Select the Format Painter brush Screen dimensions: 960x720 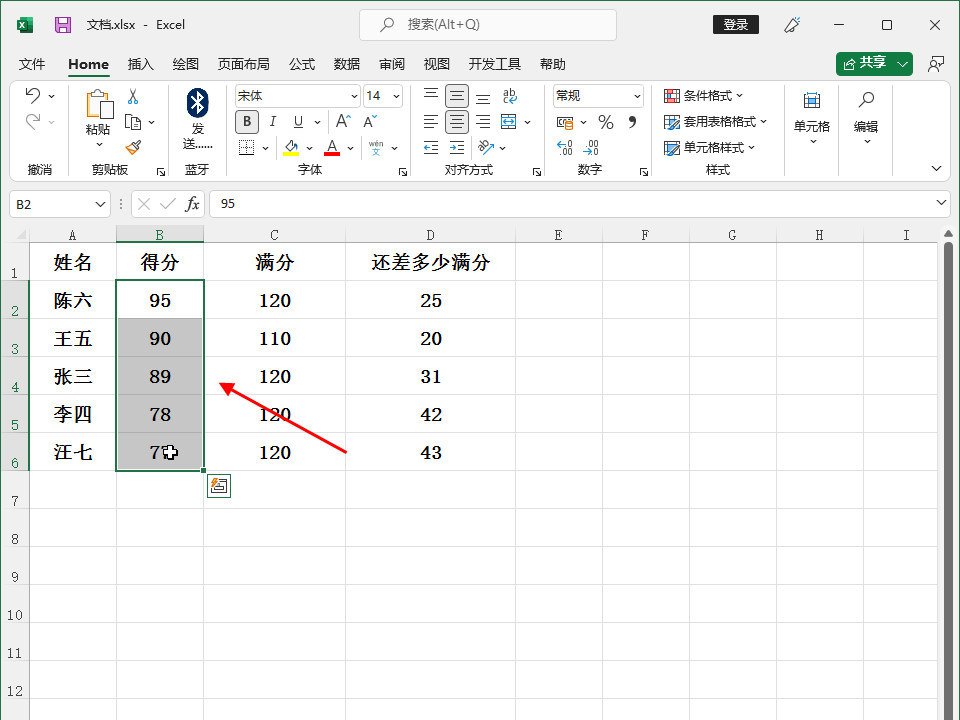coord(133,148)
